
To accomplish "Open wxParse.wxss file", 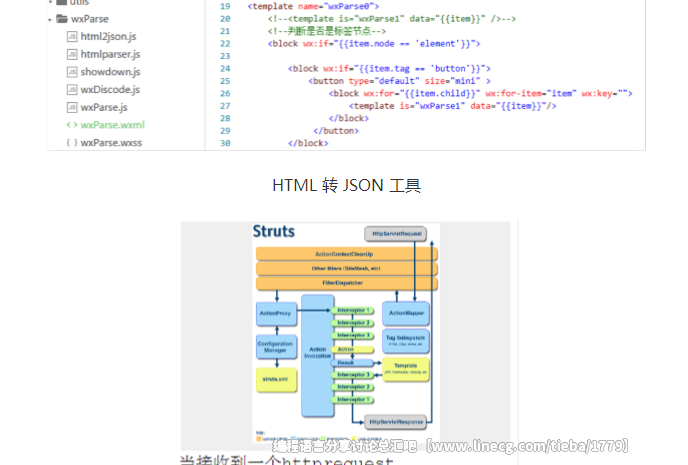I will point(111,143).
